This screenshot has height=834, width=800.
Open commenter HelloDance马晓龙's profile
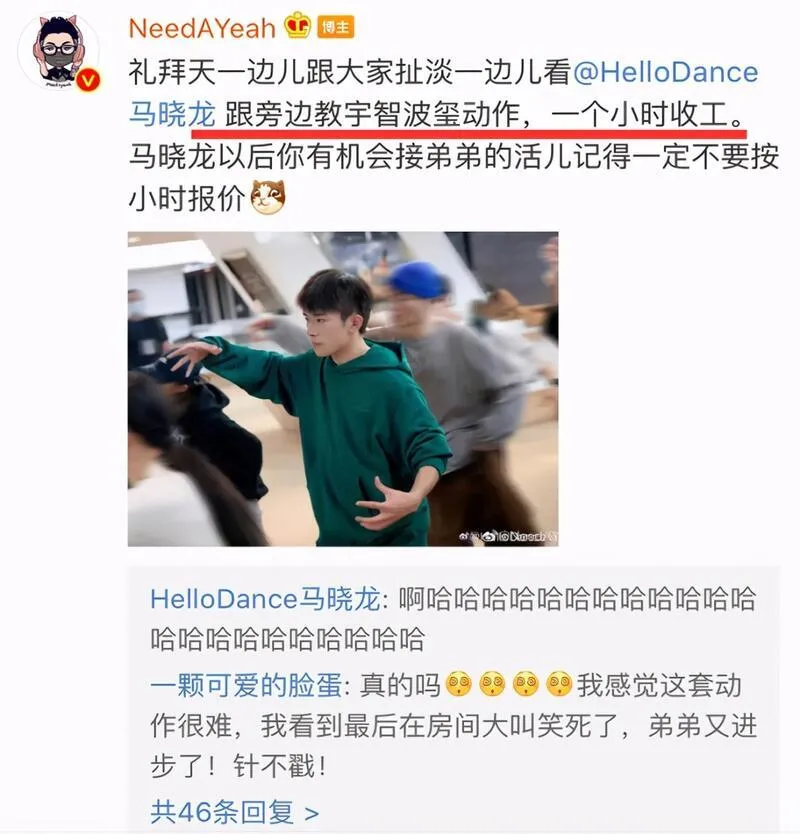pos(265,599)
